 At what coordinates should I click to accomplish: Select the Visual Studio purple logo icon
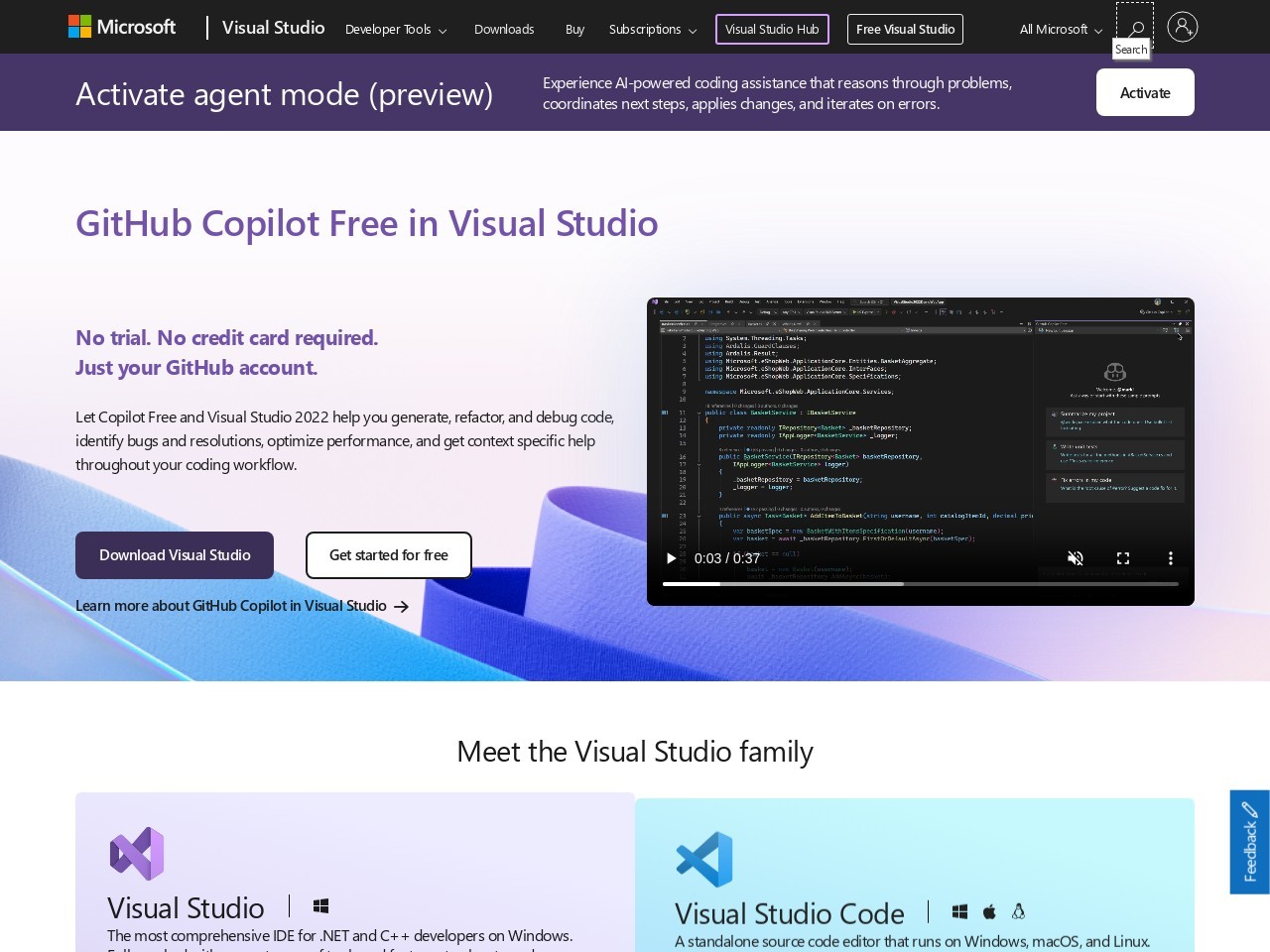pos(136,853)
